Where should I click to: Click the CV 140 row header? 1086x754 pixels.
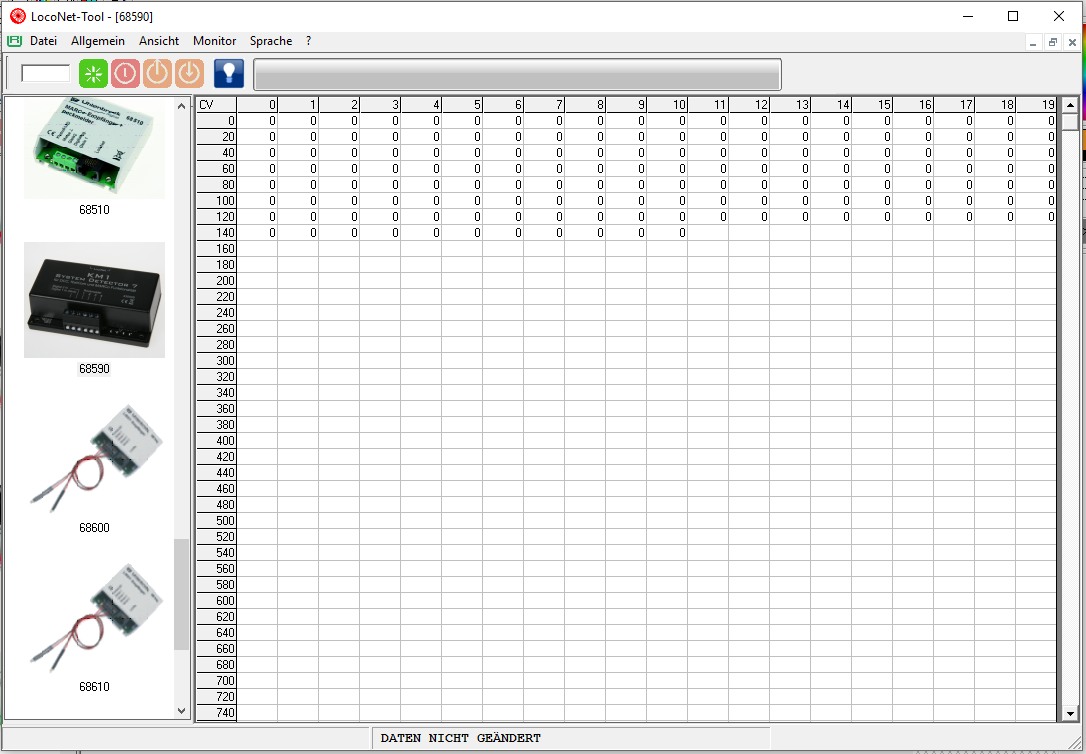point(216,233)
